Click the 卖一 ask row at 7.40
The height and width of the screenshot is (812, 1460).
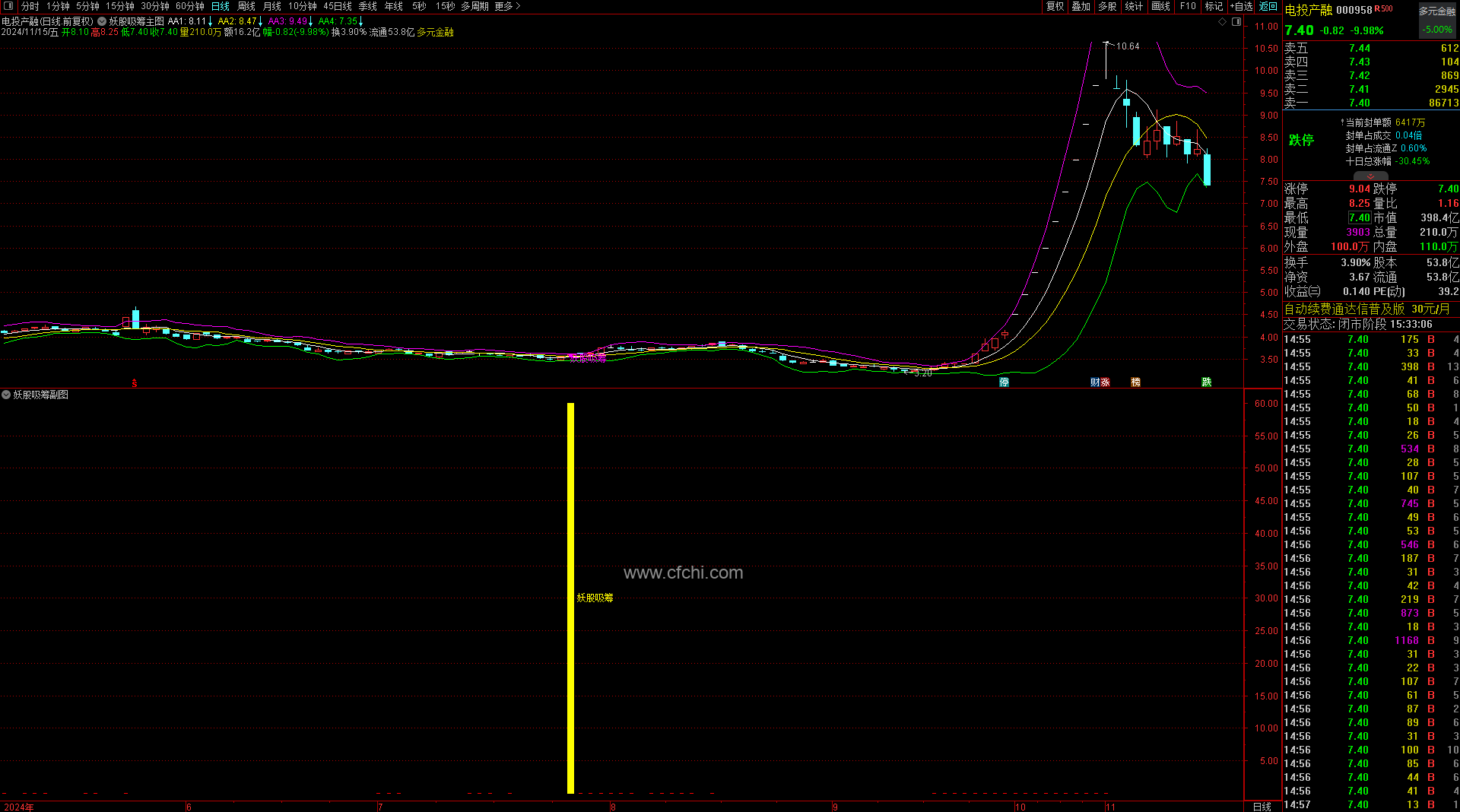pos(1371,103)
